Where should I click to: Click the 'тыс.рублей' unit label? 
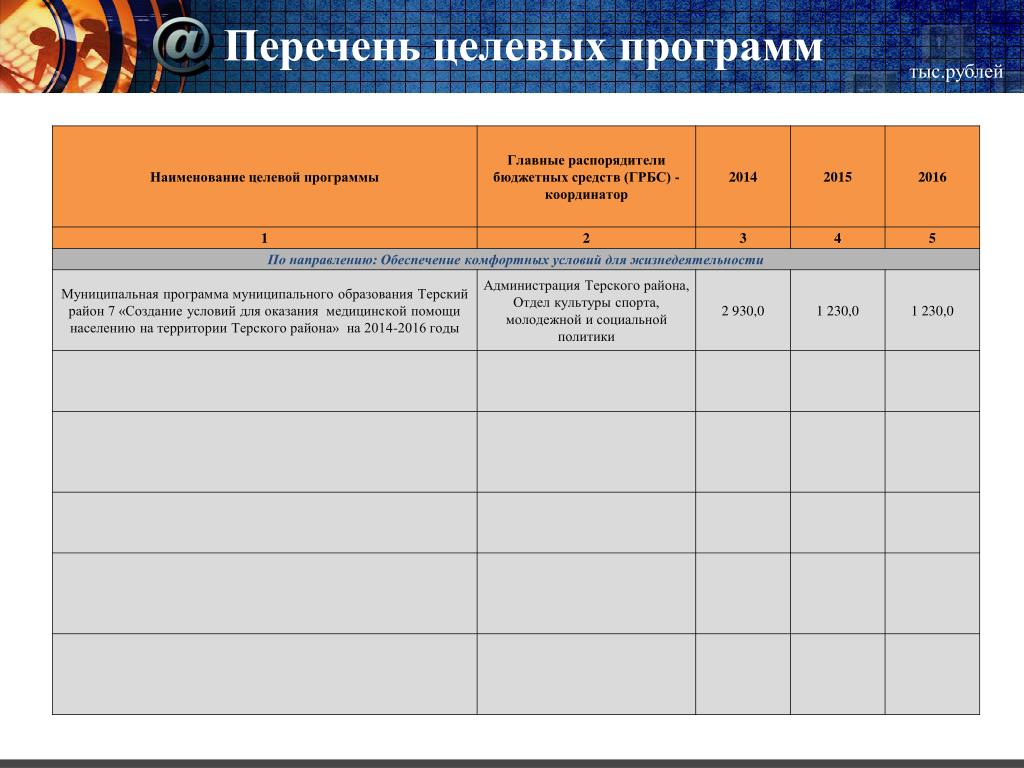pyautogui.click(x=956, y=72)
